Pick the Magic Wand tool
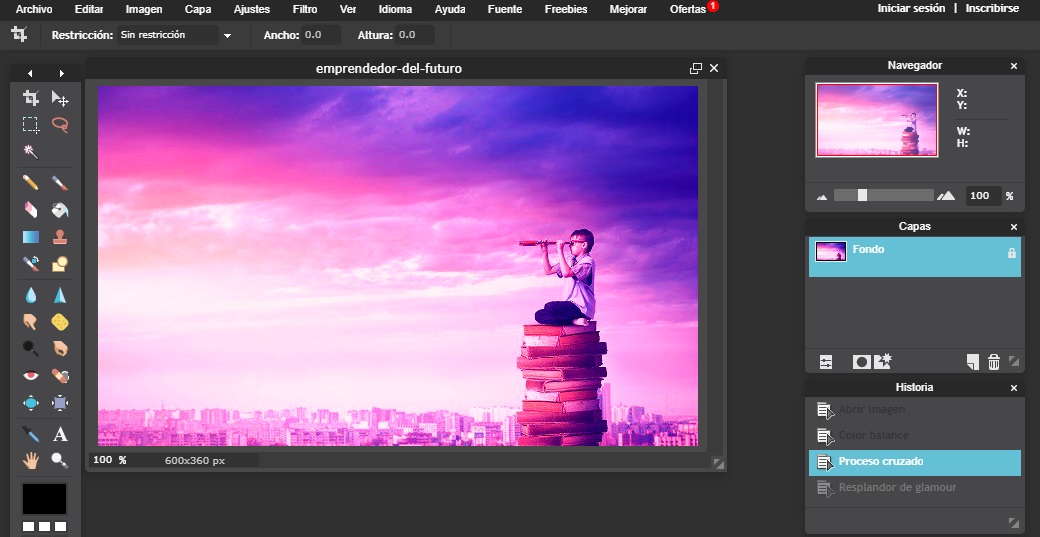The image size is (1040, 537). 31,152
